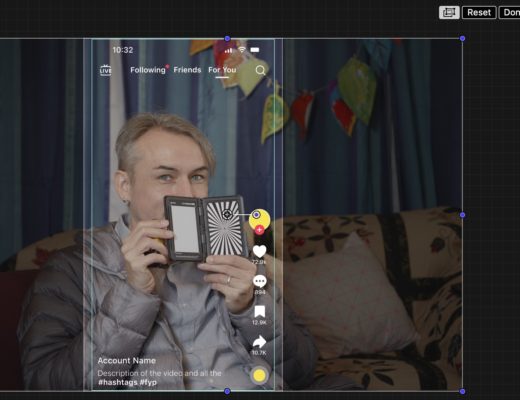Click the bookmark save icon
Screen dimensions: 520x400
pos(260,312)
